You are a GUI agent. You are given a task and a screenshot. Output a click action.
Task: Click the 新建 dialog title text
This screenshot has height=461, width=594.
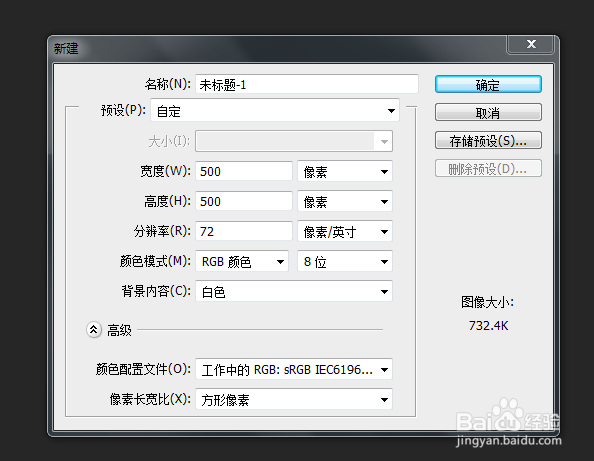click(66, 48)
